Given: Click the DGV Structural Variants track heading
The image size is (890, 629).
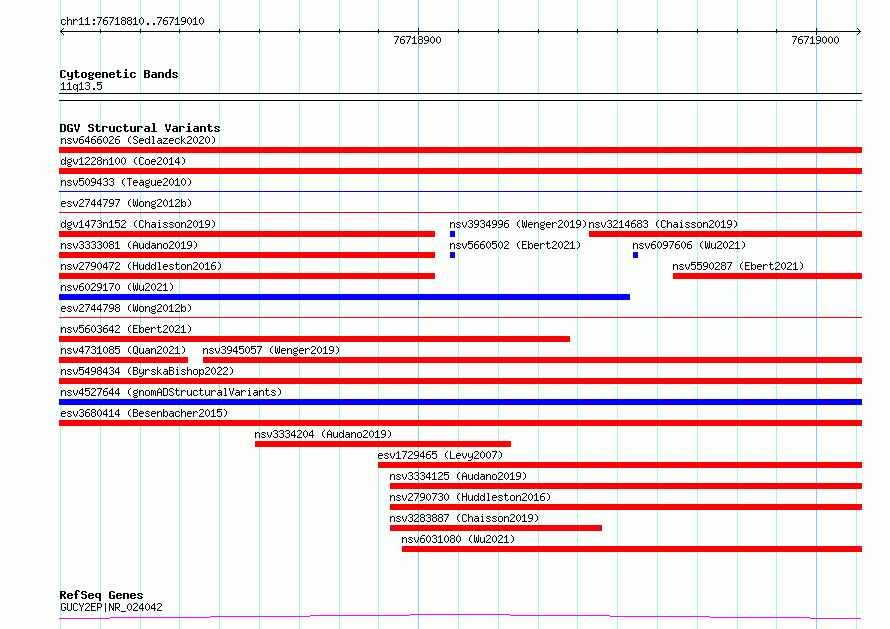Looking at the screenshot, I should coord(140,128).
